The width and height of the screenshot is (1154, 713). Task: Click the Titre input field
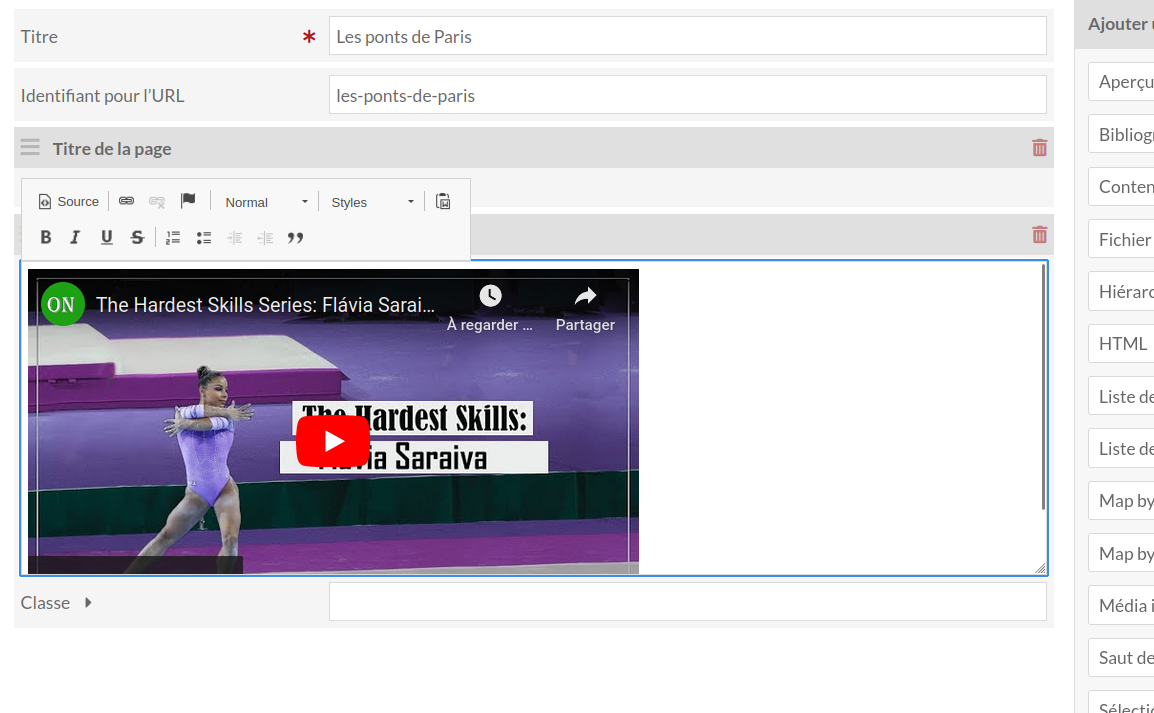click(x=687, y=36)
